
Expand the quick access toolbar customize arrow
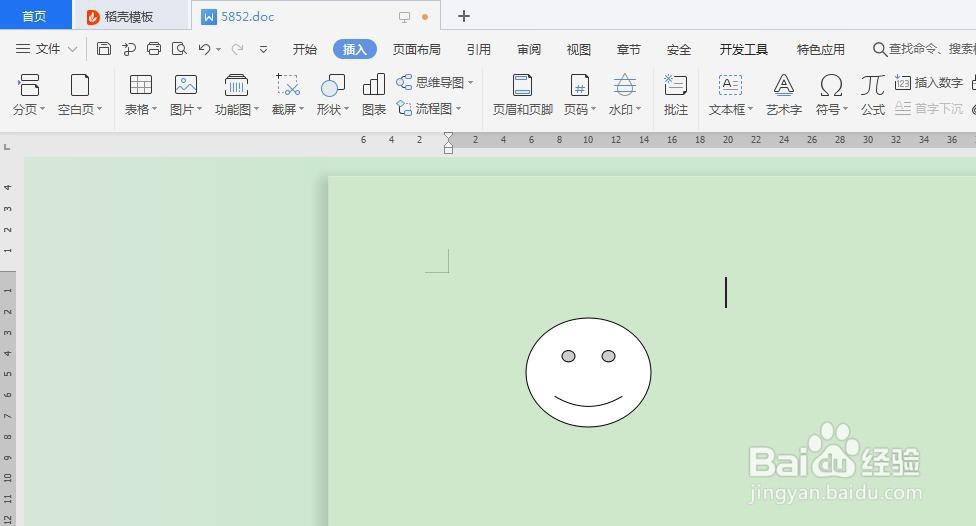coord(263,49)
